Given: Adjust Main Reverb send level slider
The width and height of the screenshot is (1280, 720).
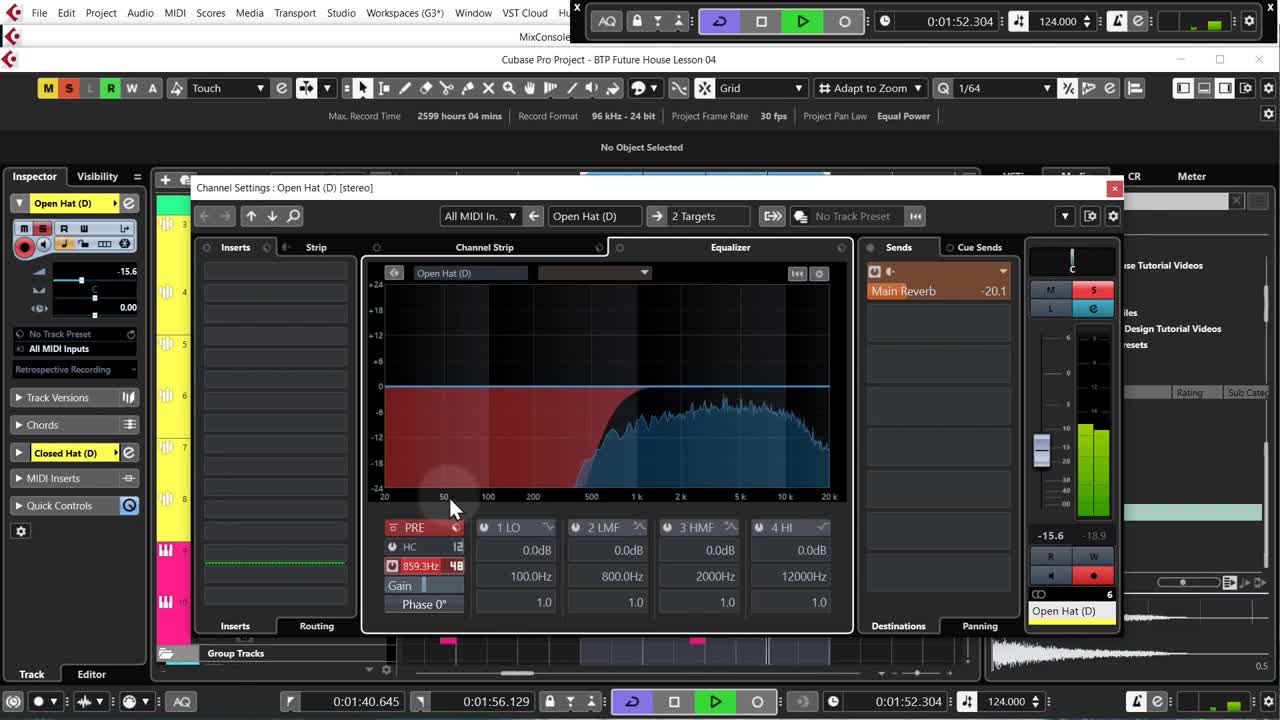Looking at the screenshot, I should click(x=938, y=291).
